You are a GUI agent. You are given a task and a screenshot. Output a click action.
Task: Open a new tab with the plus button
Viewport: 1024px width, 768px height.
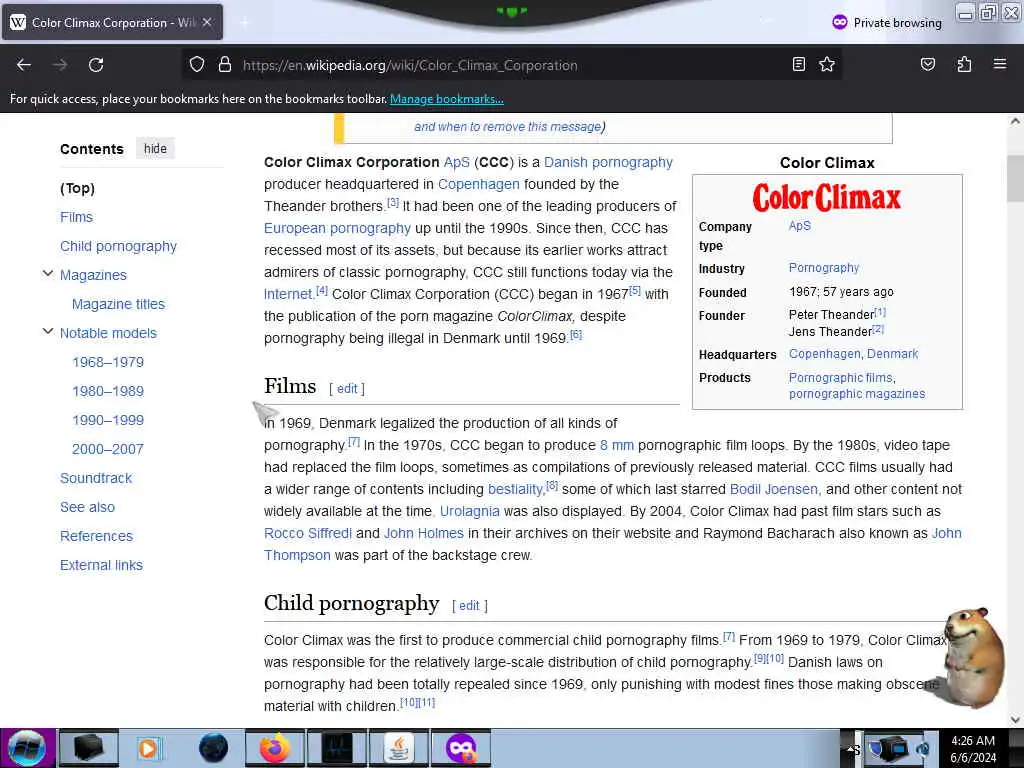[245, 23]
